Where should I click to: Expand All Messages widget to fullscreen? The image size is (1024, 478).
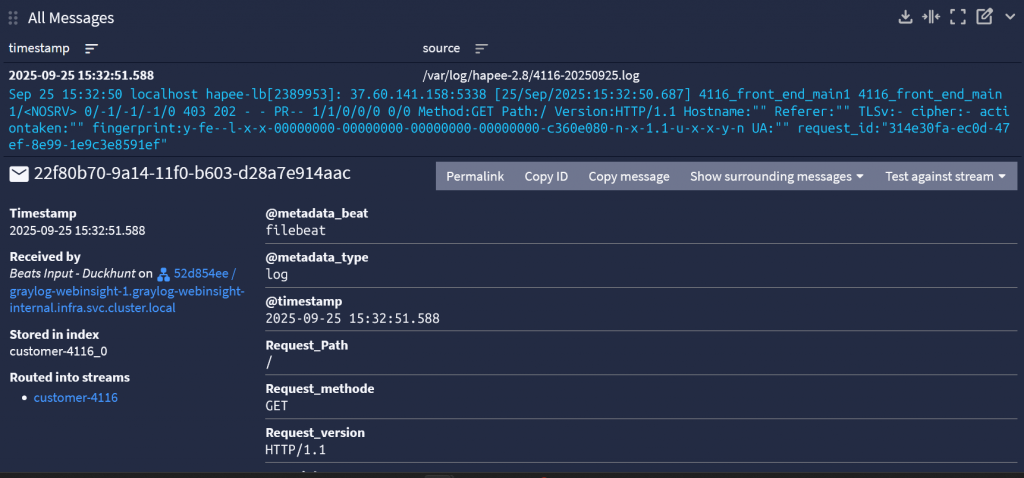tap(958, 17)
